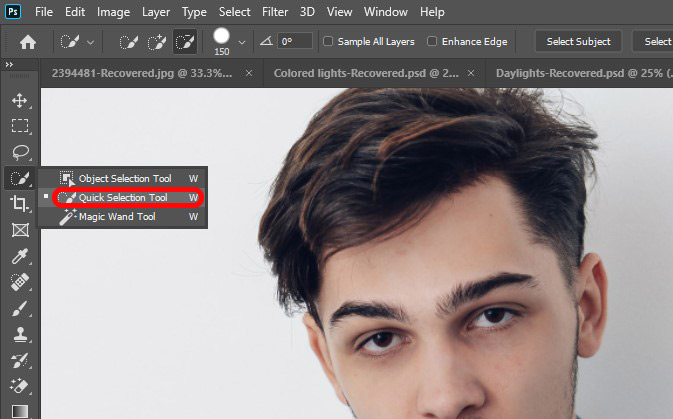Click the brush angle input field
The height and width of the screenshot is (419, 673).
coord(294,41)
